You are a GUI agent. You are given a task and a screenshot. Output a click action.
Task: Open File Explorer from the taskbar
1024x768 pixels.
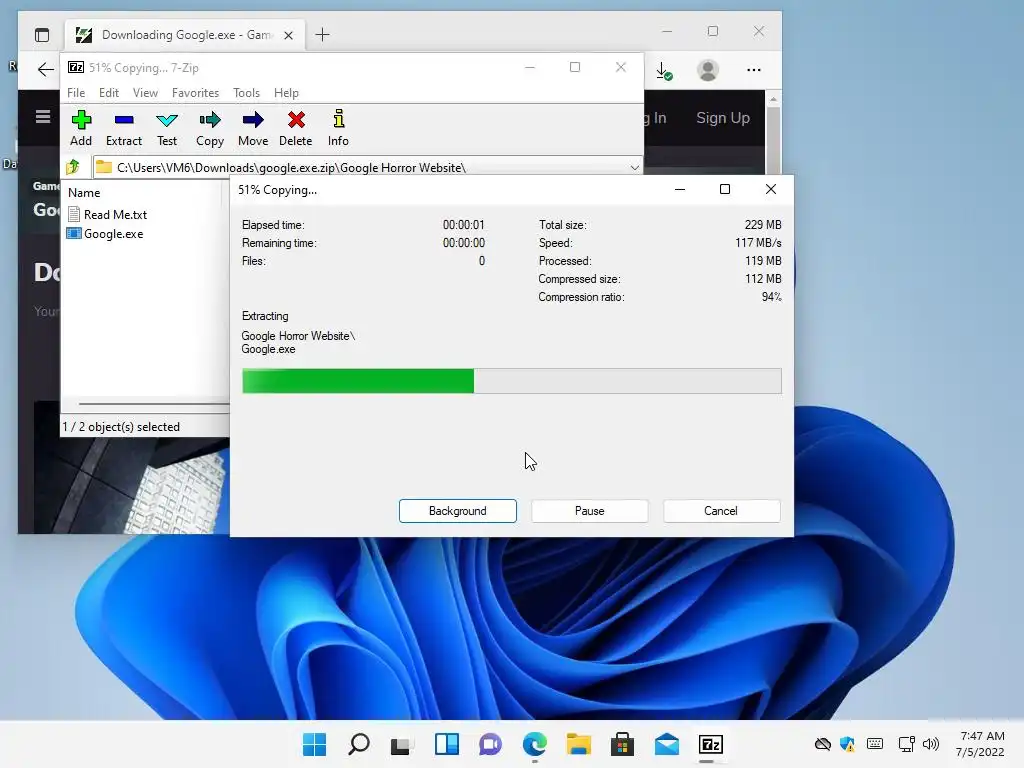(x=579, y=744)
